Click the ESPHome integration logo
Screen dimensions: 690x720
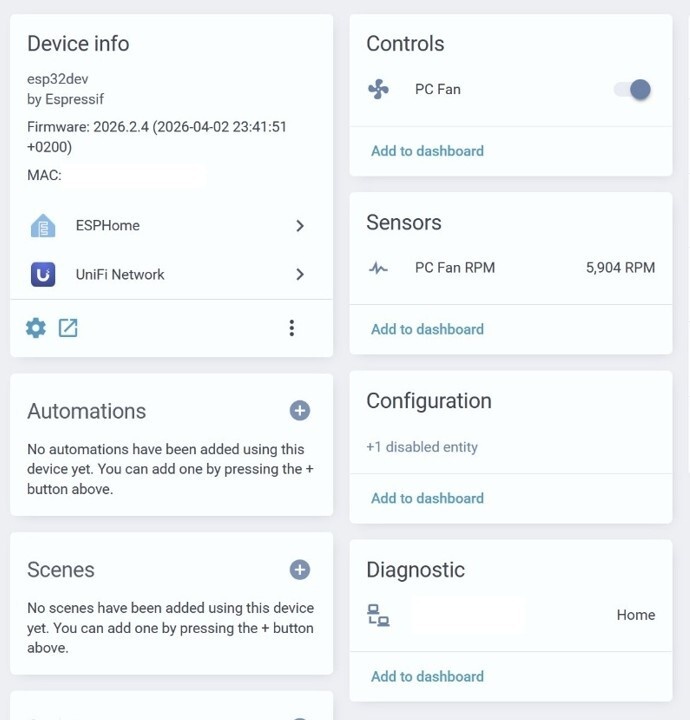[43, 226]
